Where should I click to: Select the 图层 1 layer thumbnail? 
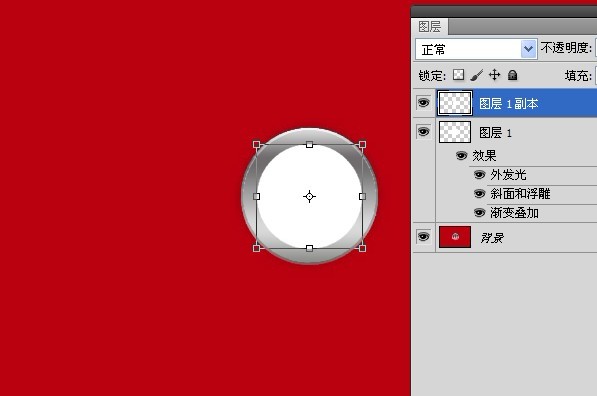click(455, 132)
